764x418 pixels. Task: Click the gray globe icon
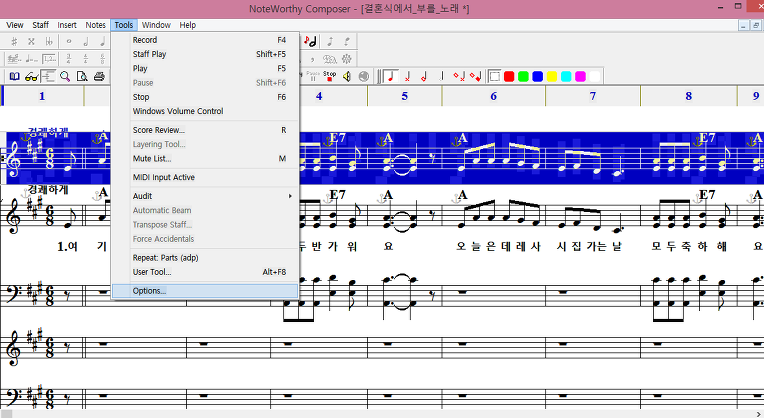[x=363, y=76]
